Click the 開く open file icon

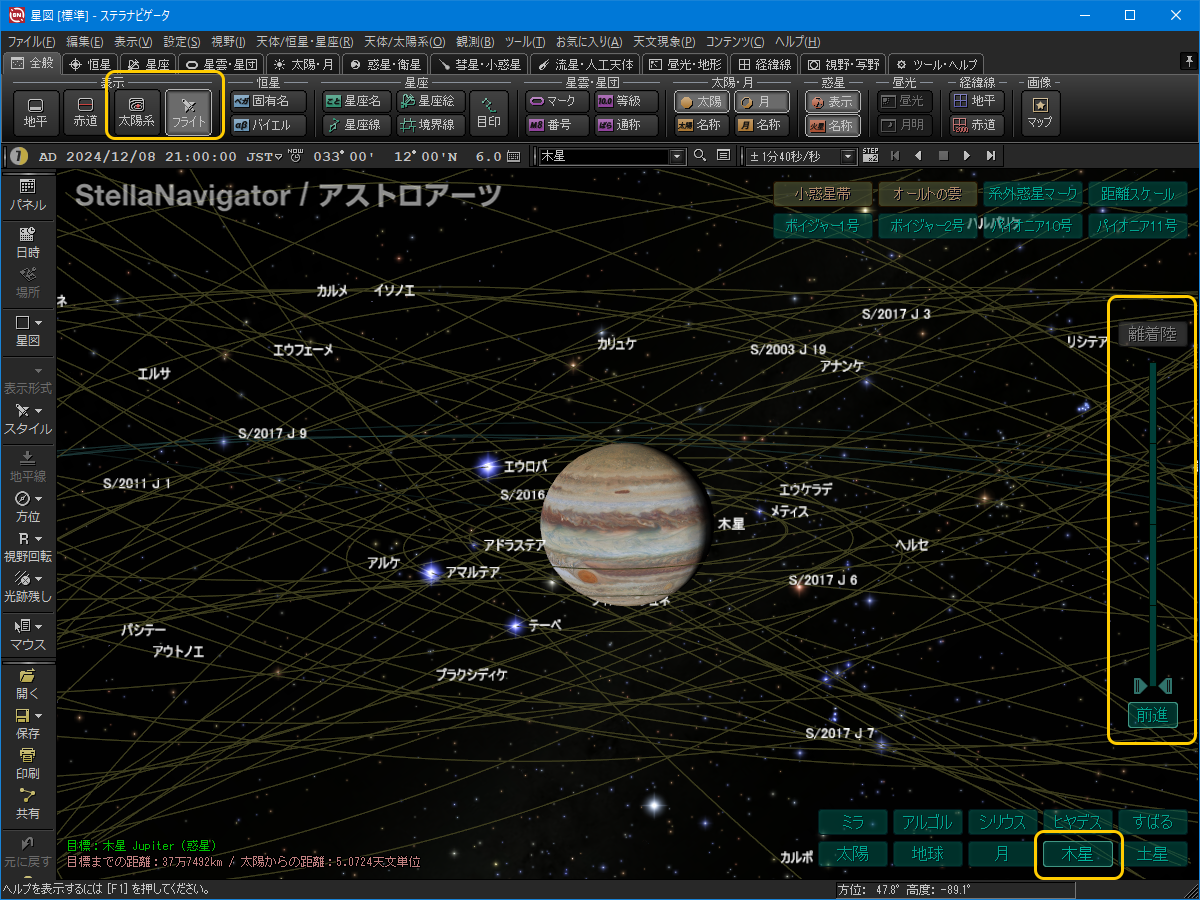point(27,683)
